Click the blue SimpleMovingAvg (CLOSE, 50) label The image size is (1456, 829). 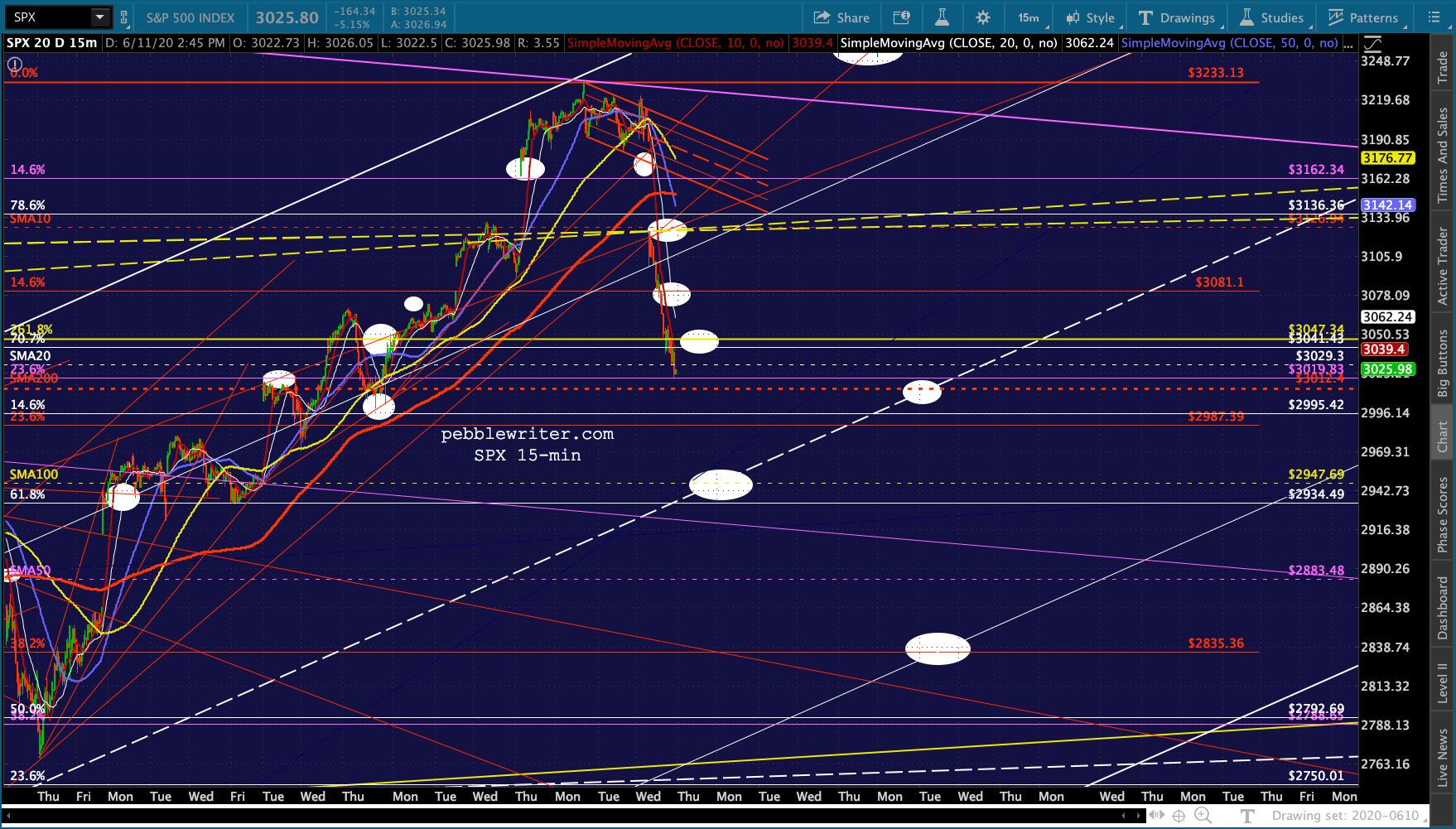(1229, 43)
